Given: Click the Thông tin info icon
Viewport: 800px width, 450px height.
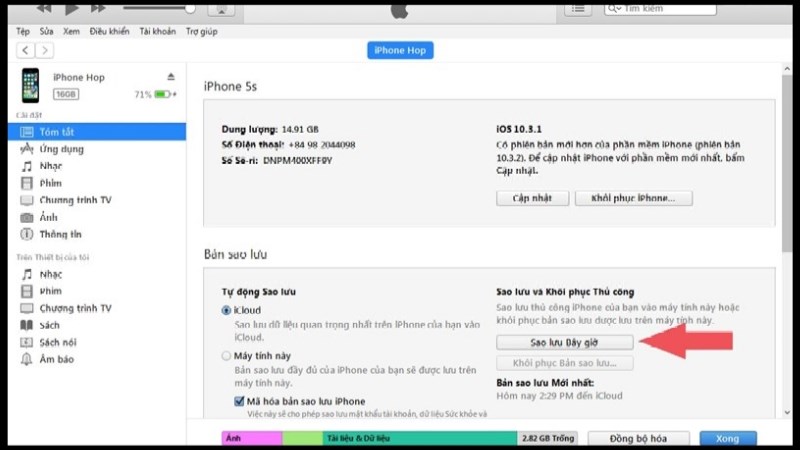Looking at the screenshot, I should (x=27, y=234).
